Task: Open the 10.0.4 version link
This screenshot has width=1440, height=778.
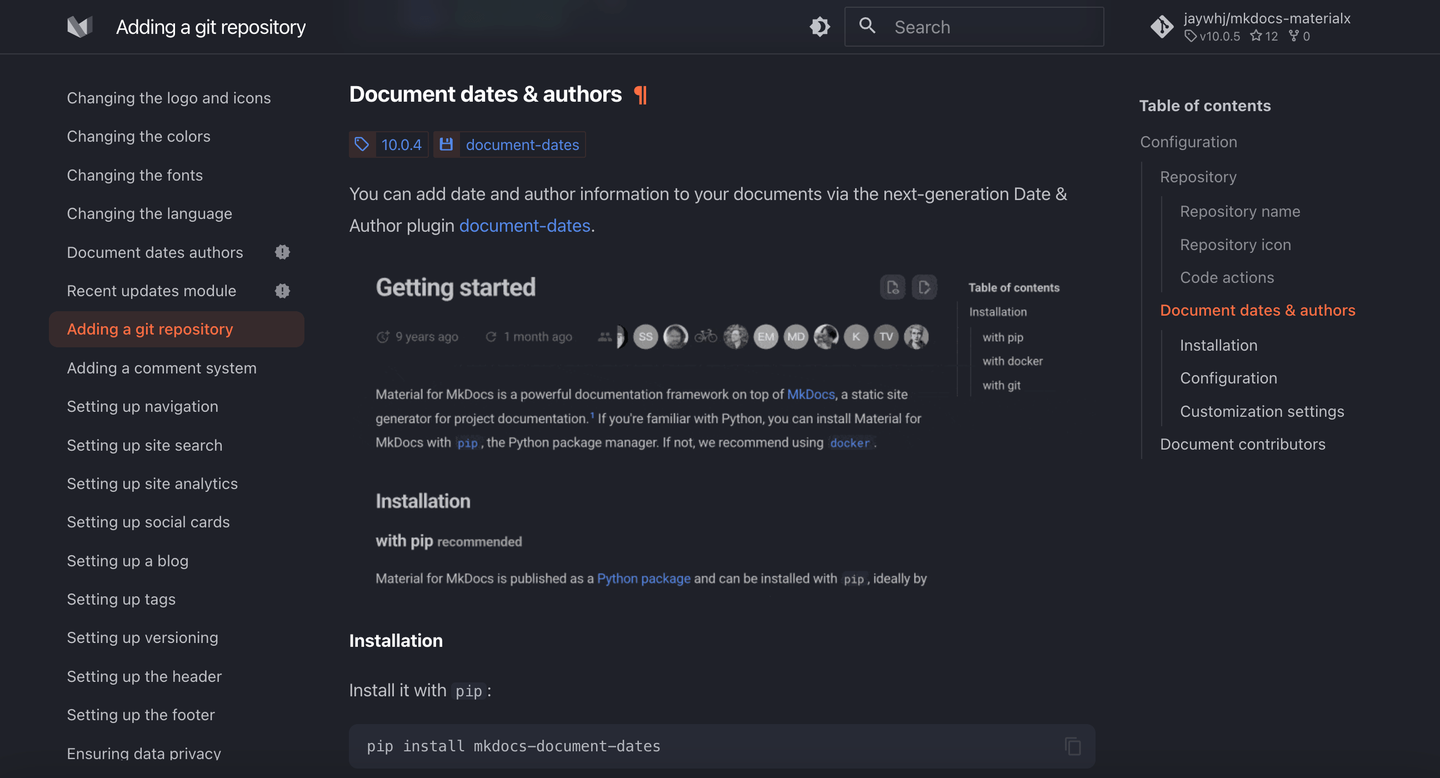Action: coord(402,145)
